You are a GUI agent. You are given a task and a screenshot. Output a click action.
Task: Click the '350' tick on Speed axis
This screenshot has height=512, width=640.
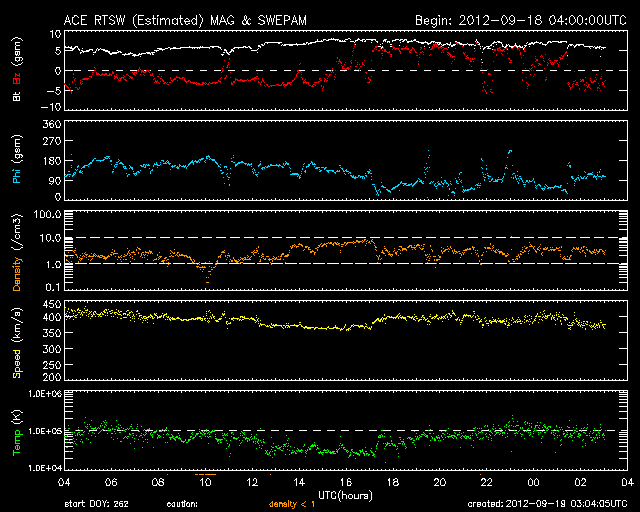click(52, 333)
